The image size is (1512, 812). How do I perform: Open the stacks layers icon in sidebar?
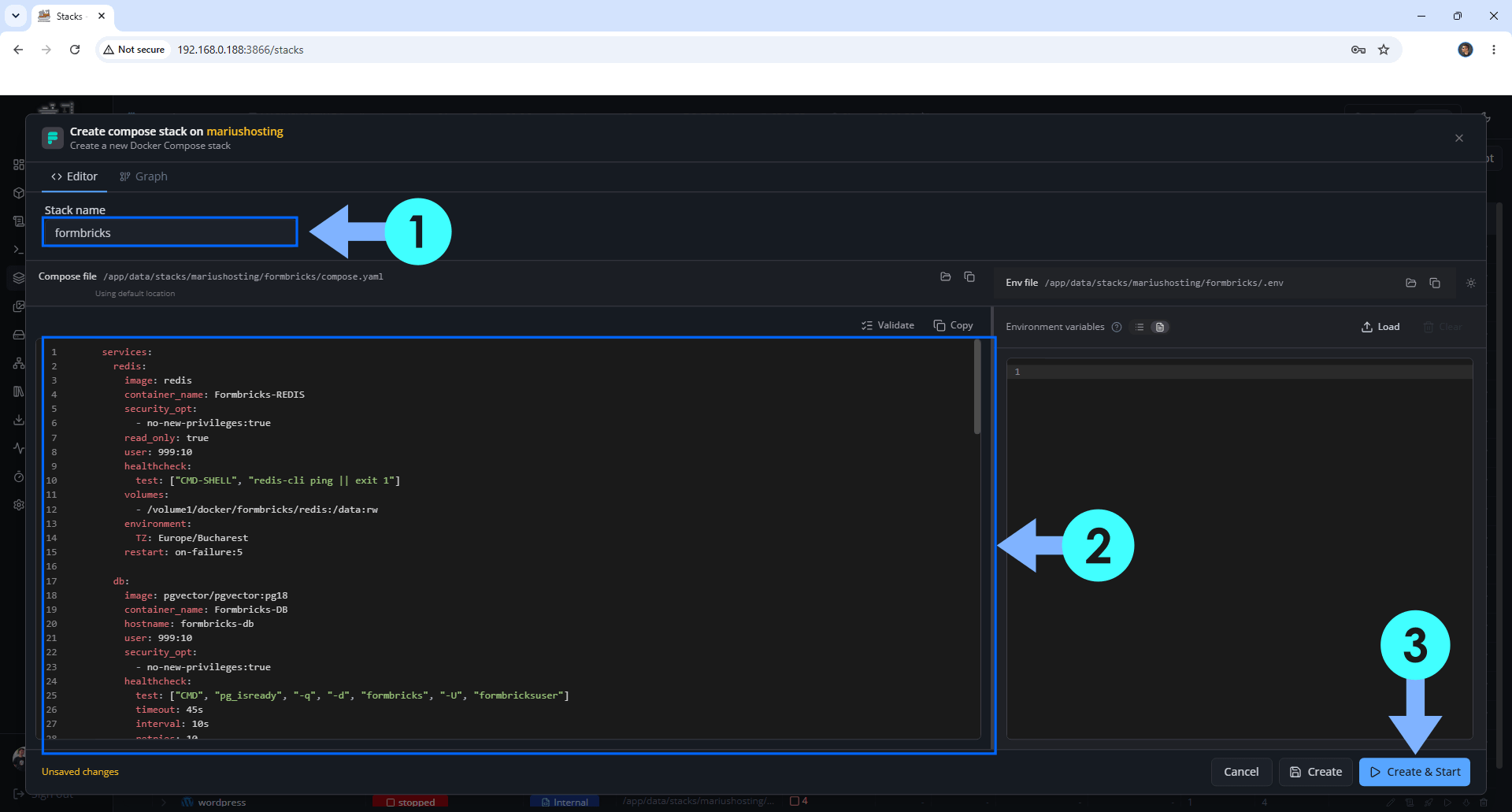tap(18, 278)
